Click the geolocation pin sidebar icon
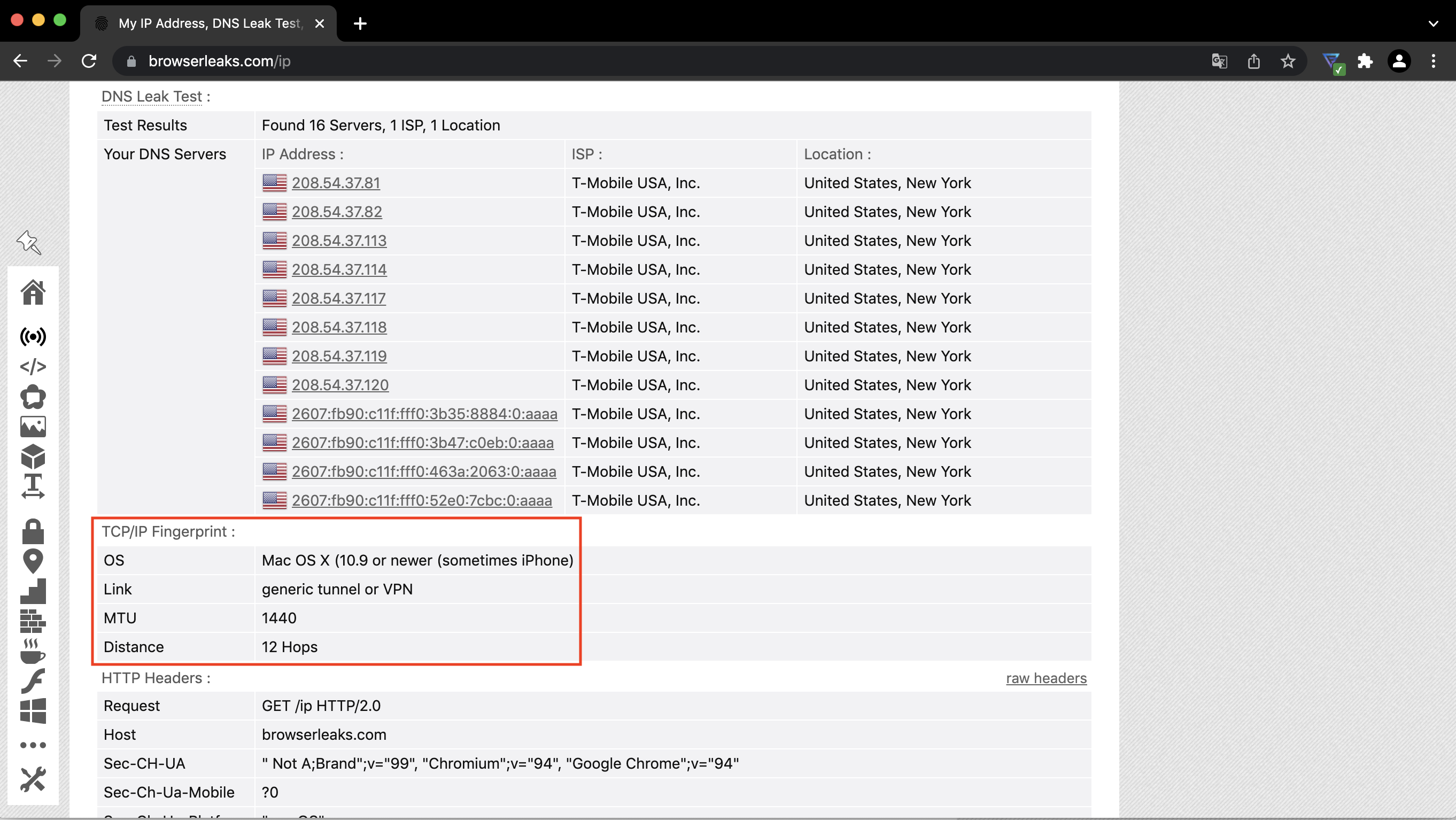Screen dimensions: 1456x820 point(33,561)
